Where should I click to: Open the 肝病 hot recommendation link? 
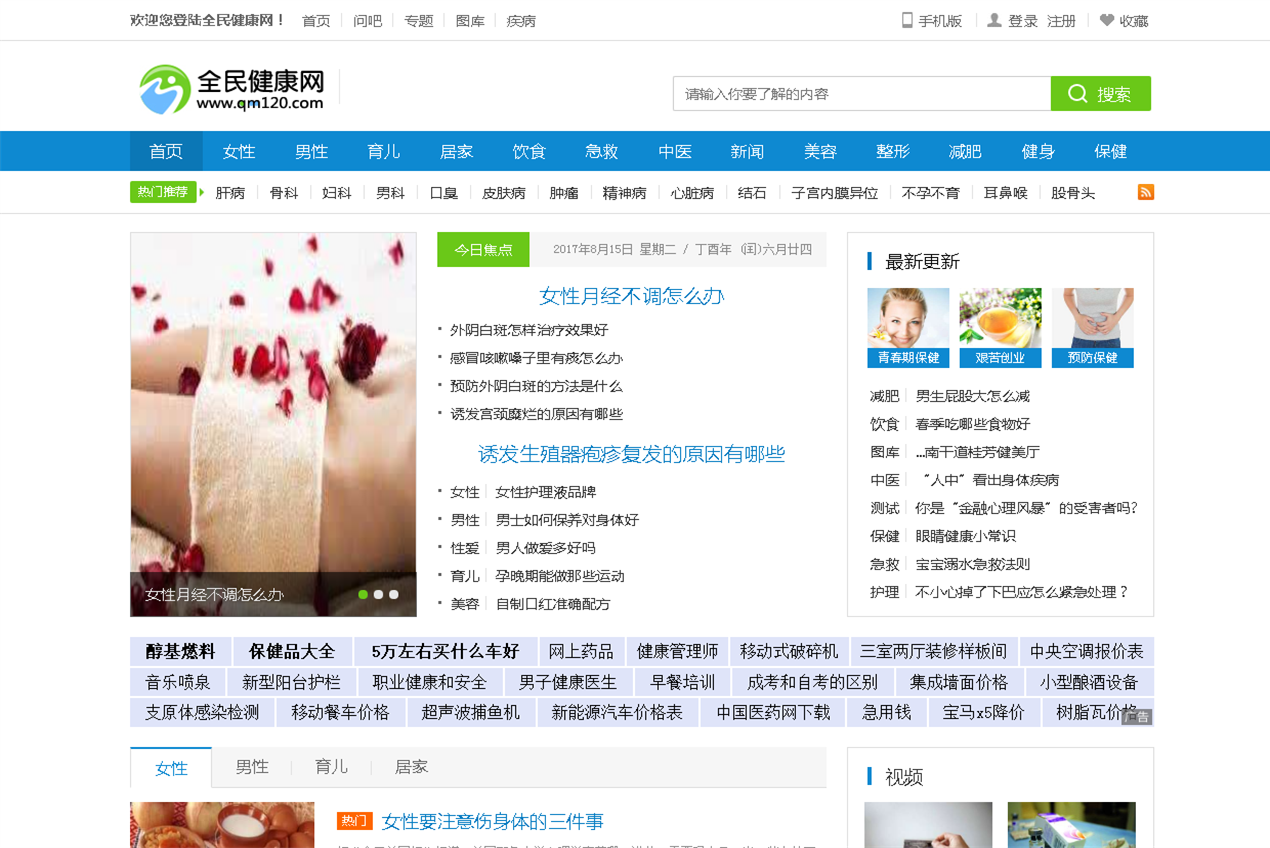click(x=230, y=193)
